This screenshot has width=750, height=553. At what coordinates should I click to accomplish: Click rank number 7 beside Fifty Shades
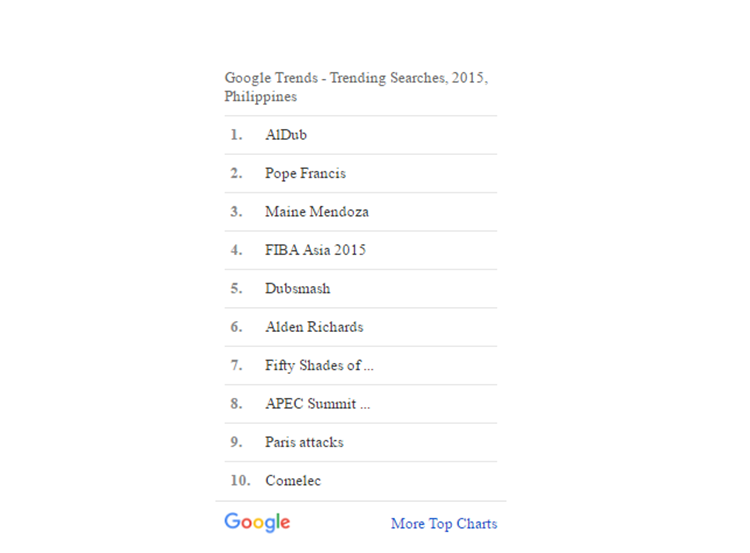(x=236, y=365)
